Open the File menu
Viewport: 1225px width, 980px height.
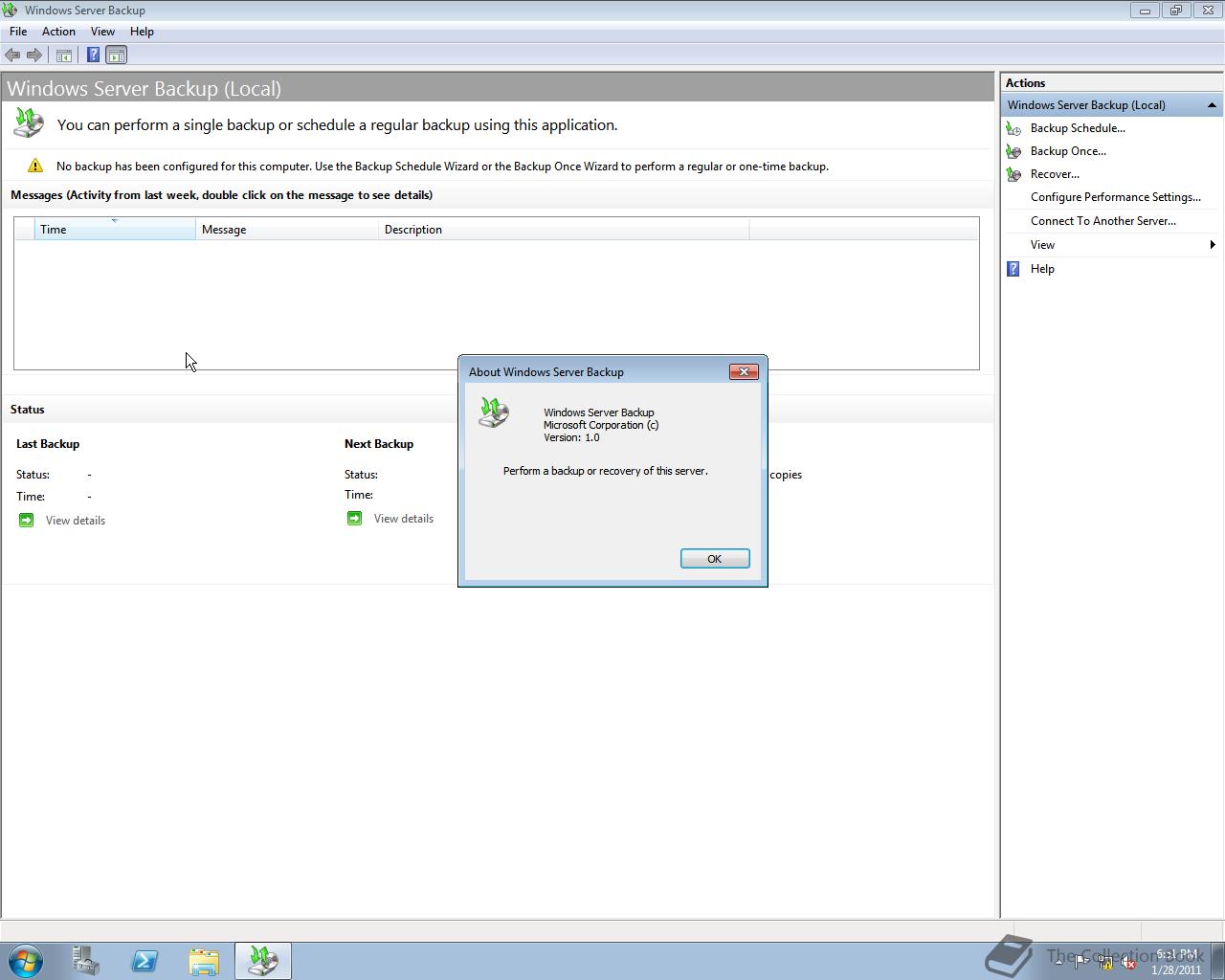[x=18, y=32]
